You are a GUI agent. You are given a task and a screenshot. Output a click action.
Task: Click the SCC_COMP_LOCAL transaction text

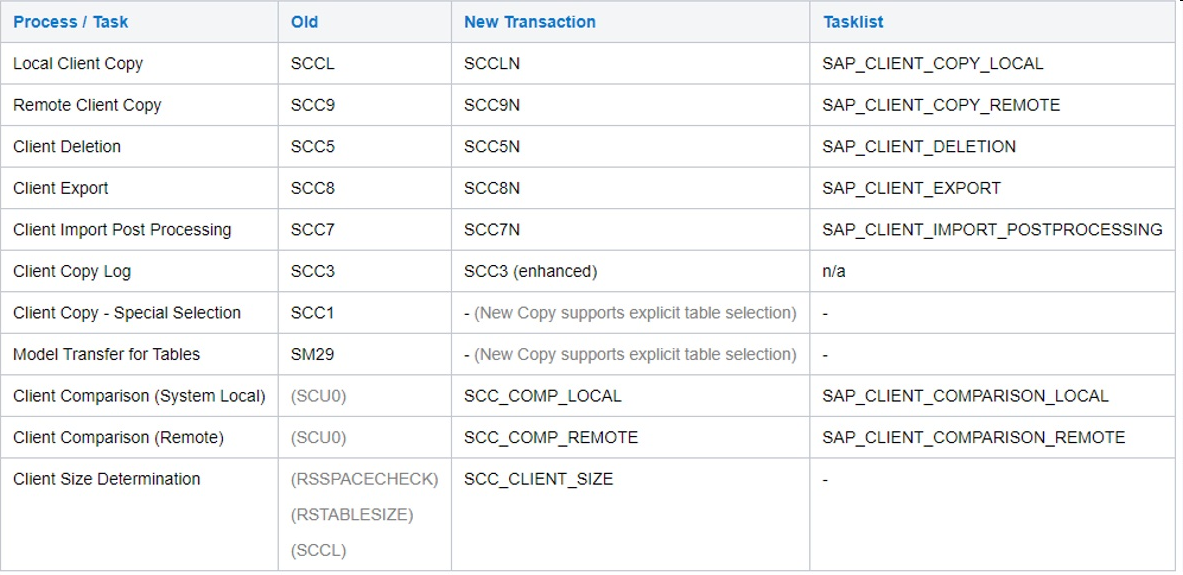coord(542,396)
